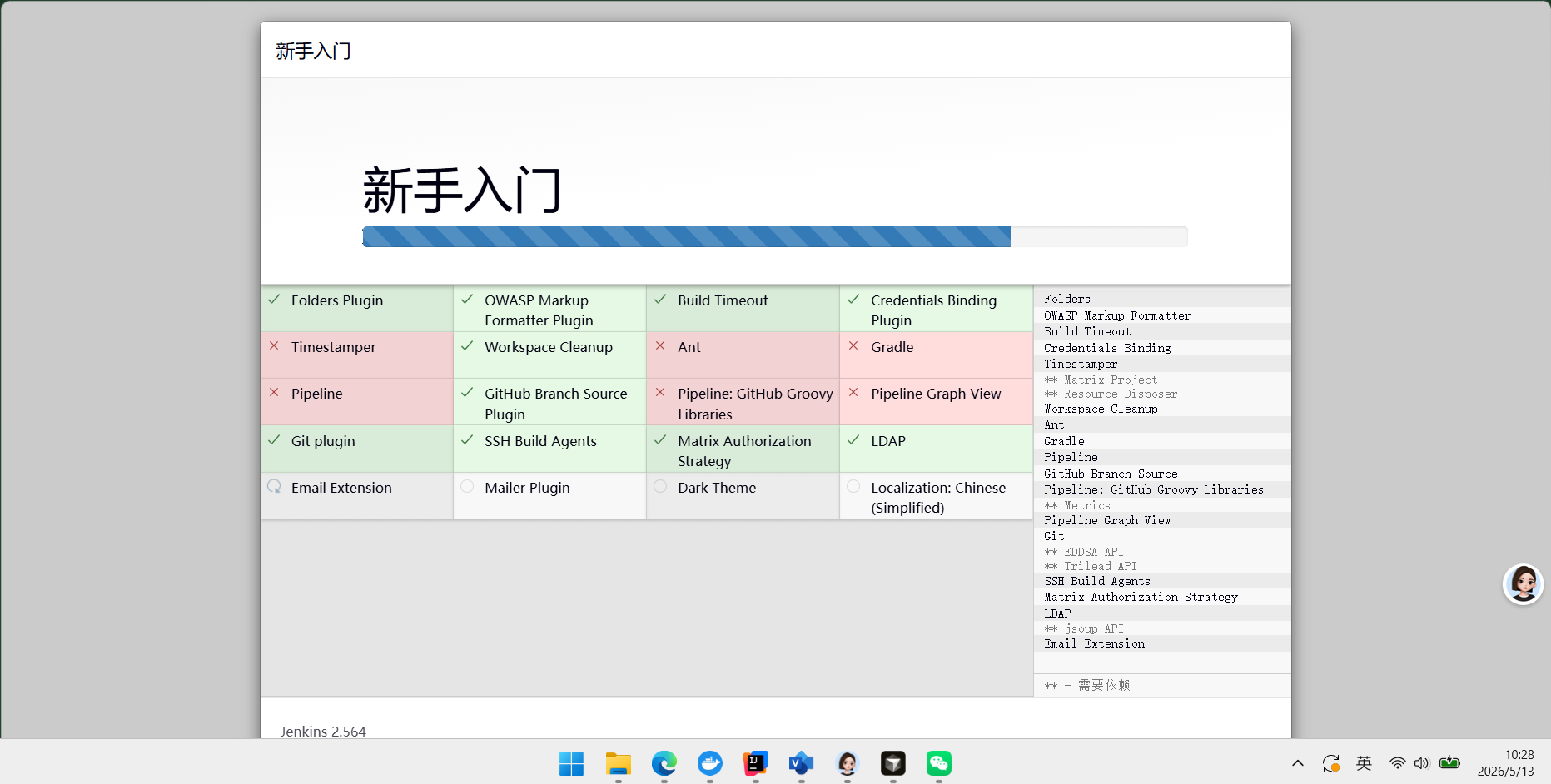The height and width of the screenshot is (784, 1551).
Task: Switch the 英 input method indicator
Action: 1364,763
